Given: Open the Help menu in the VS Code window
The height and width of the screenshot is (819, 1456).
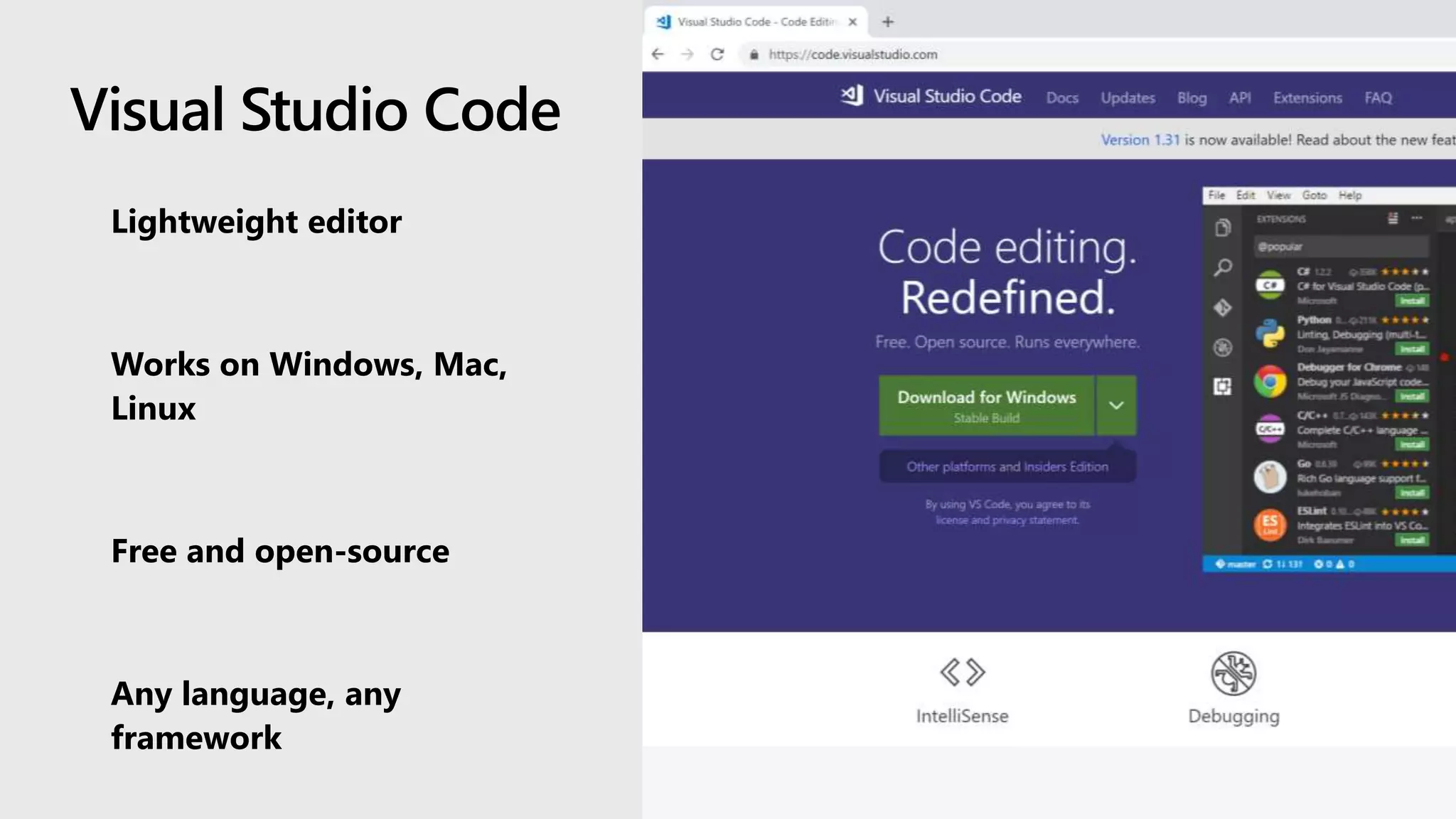Looking at the screenshot, I should 1350,195.
